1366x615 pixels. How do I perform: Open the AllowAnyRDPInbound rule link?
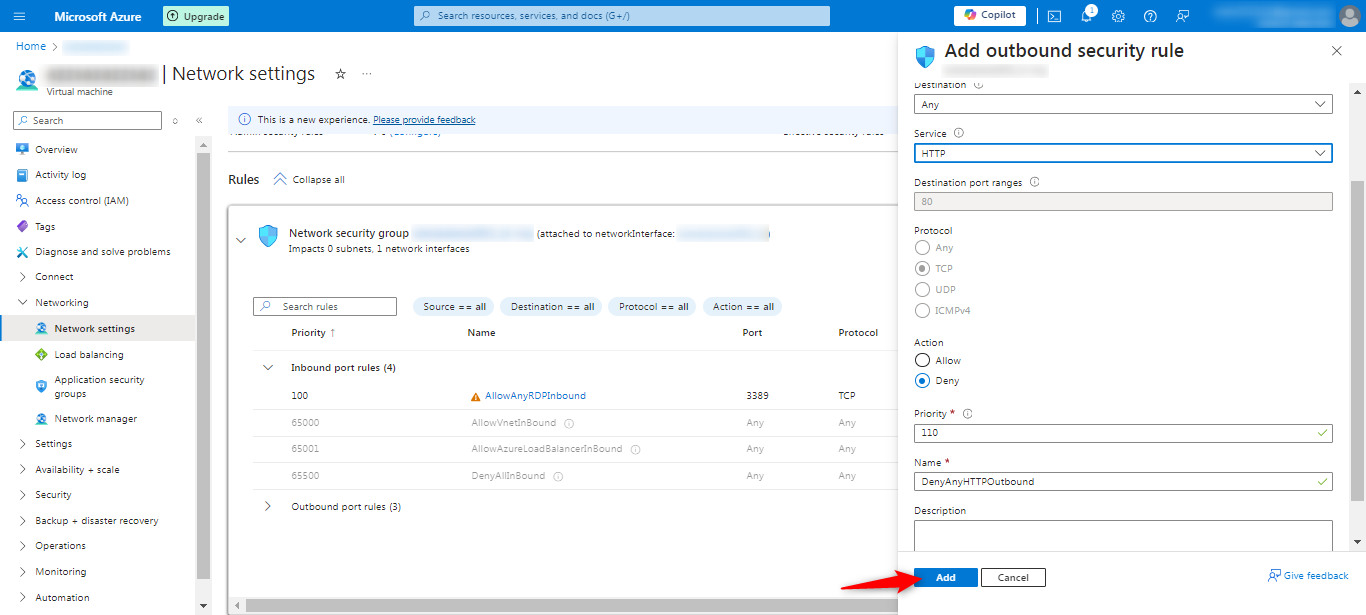click(x=535, y=396)
